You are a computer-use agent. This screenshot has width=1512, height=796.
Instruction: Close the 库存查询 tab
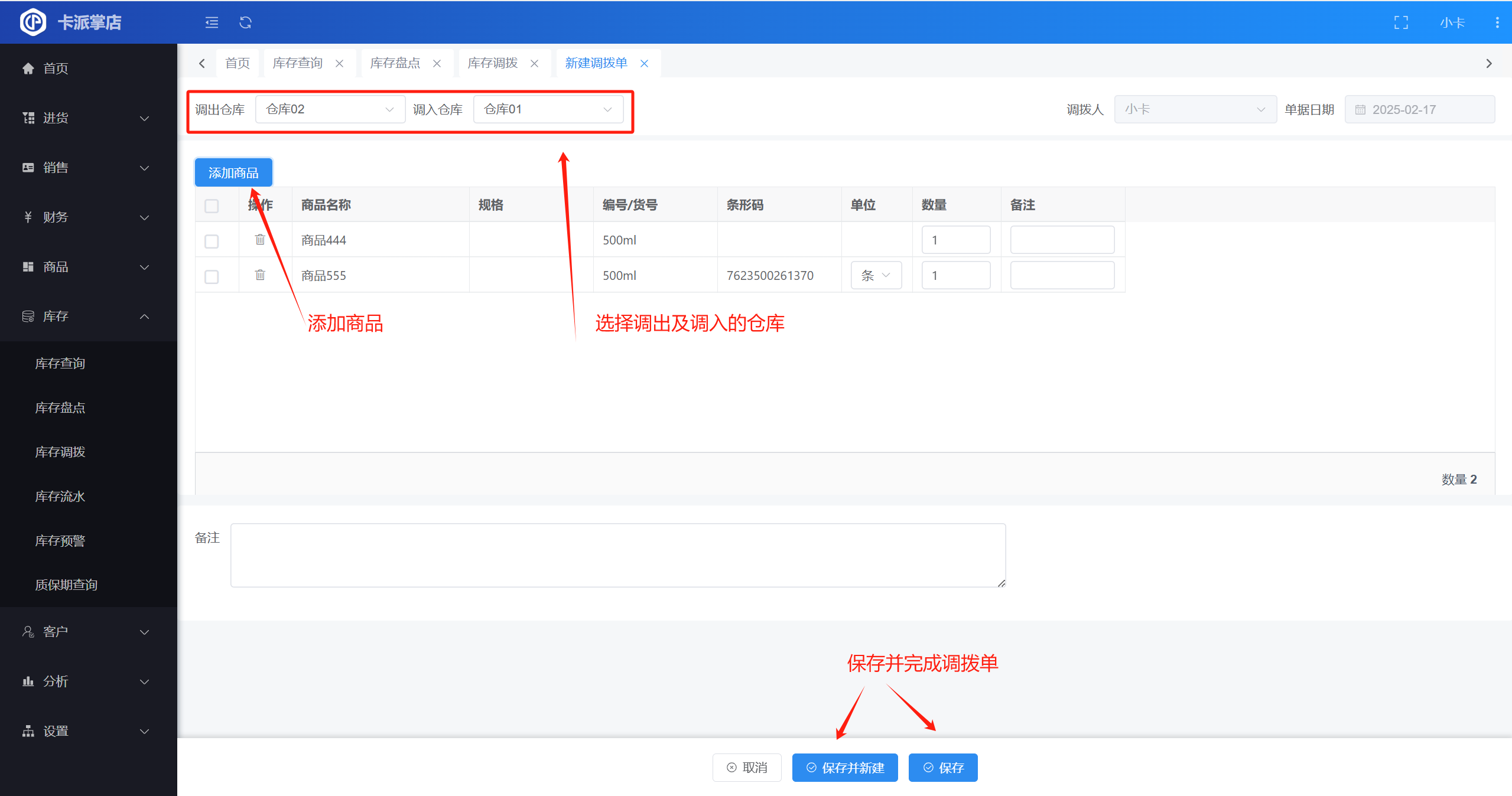pos(340,63)
